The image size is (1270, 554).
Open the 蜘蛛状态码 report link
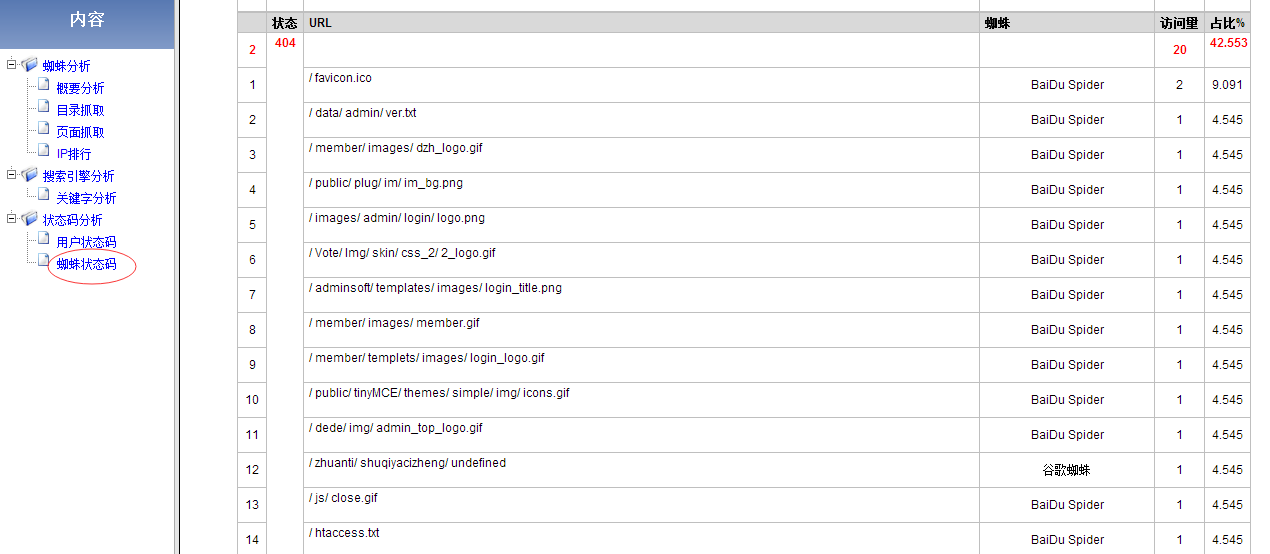[87, 265]
